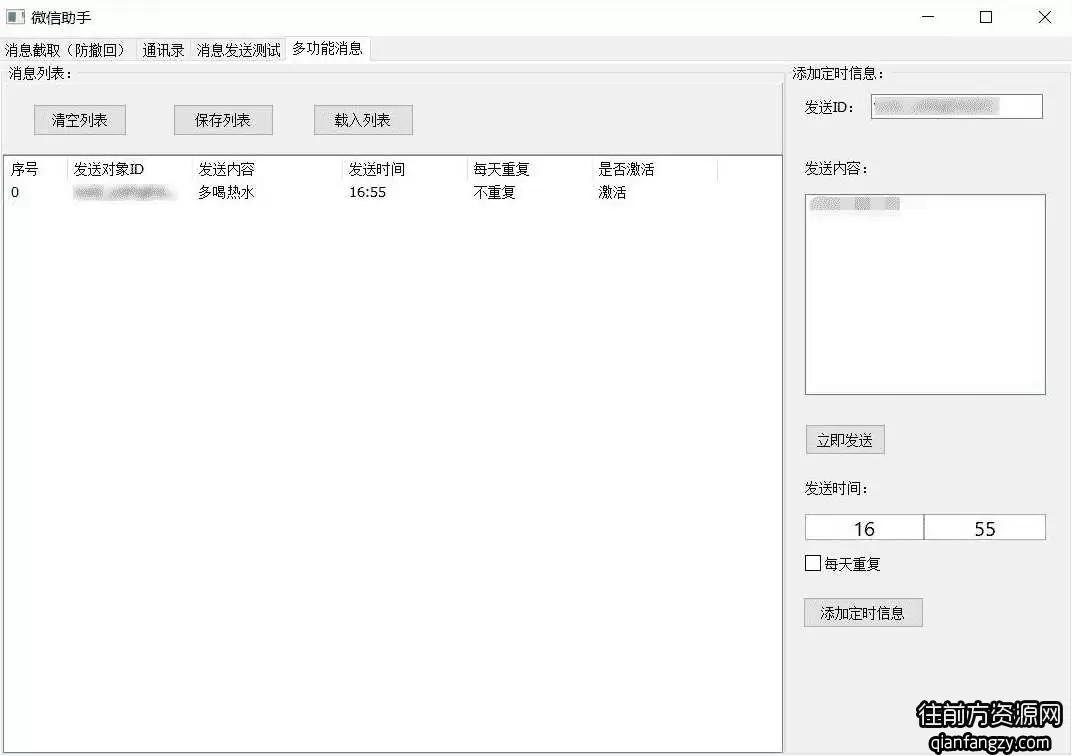Close the 微信助手 window
Screen dimensions: 1072x756
point(1045,17)
